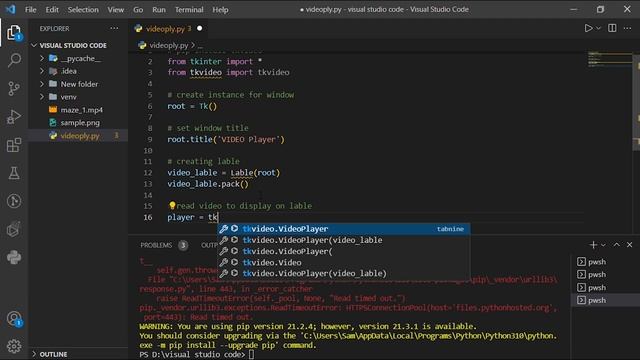
Task: Open the Help menu
Action: (x=220, y=9)
